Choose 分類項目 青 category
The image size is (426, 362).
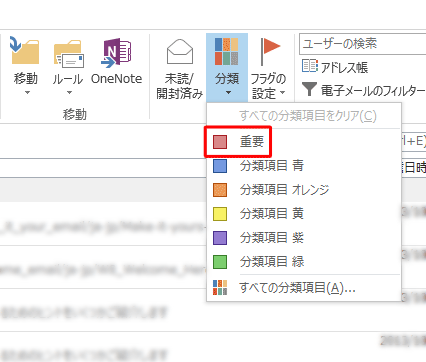[304, 166]
